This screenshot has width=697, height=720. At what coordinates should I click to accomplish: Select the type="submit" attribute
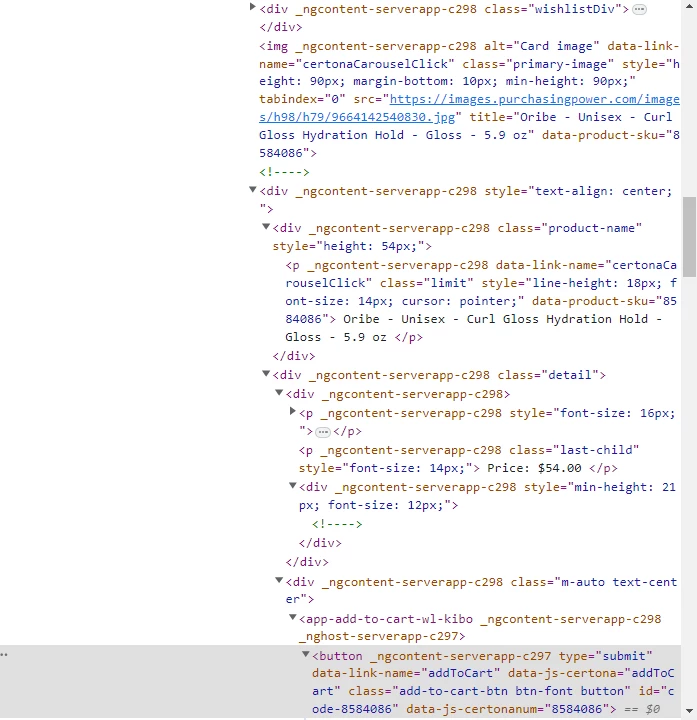tap(605, 656)
